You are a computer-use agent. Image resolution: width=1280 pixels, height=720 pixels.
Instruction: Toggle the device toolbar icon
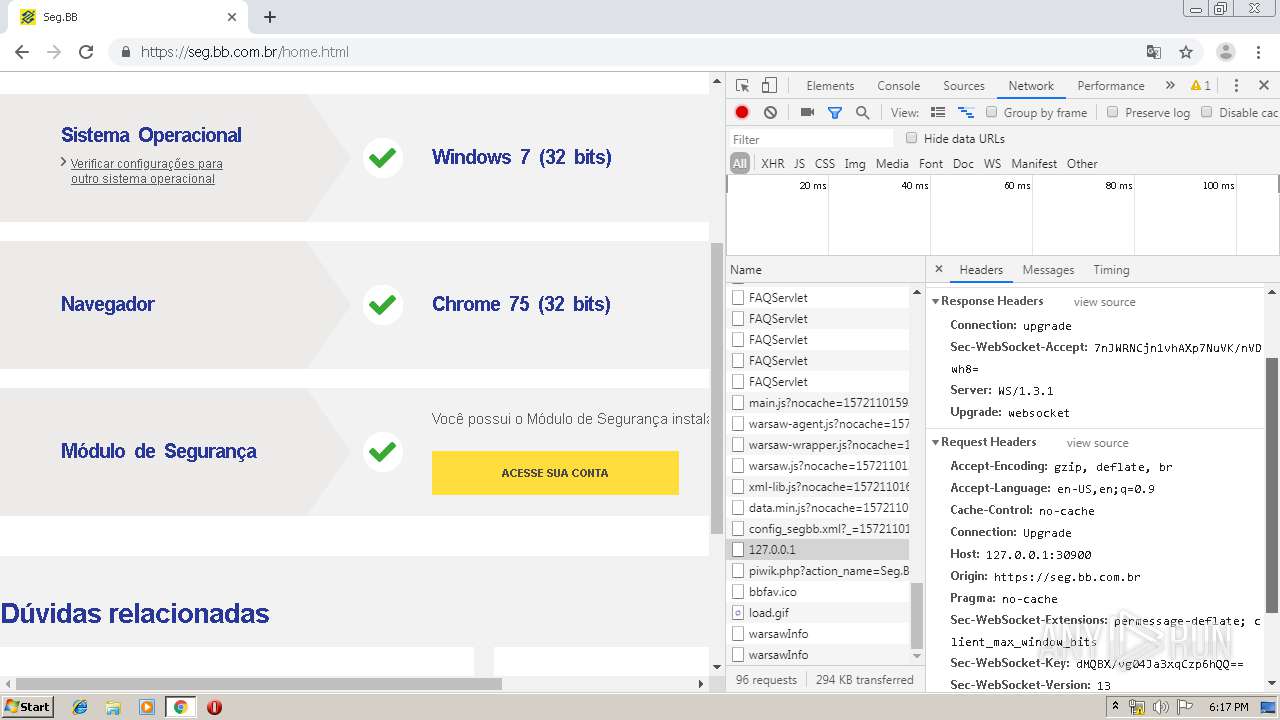coord(769,86)
